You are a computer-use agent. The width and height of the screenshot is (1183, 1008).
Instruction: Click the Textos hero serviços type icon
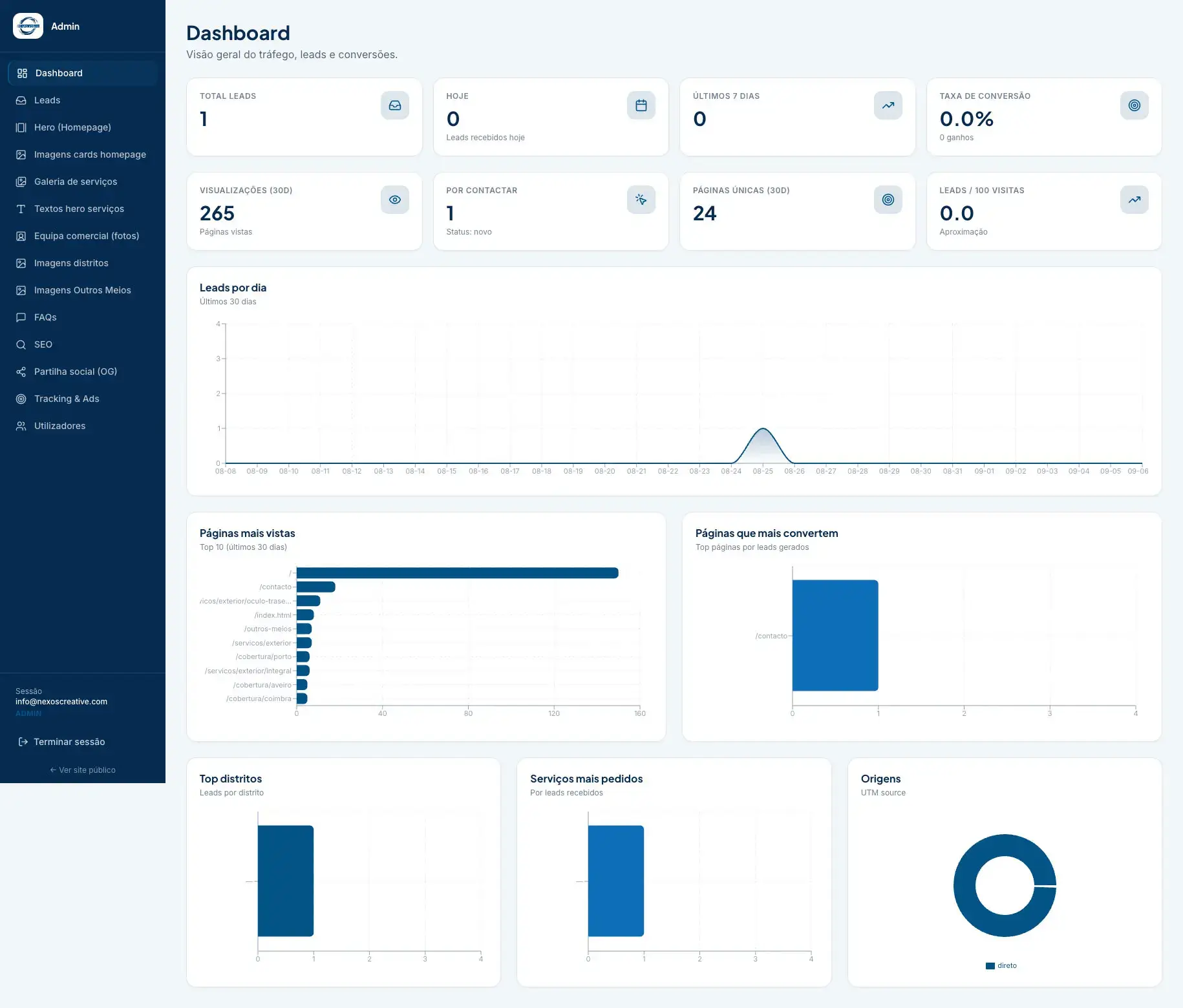coord(21,209)
